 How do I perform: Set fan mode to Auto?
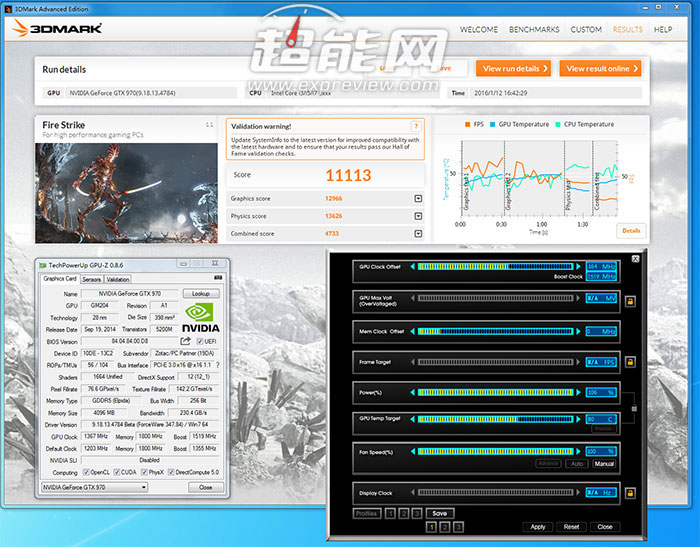click(576, 464)
